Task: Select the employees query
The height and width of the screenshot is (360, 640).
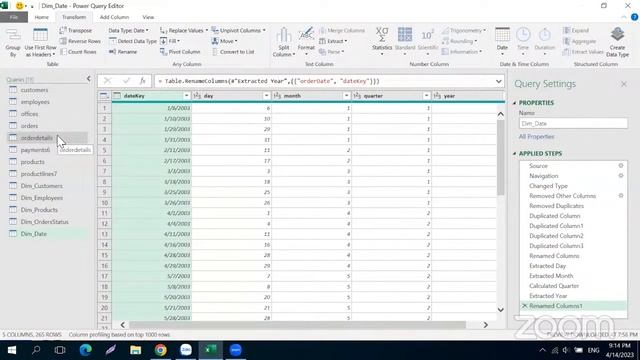Action: pyautogui.click(x=35, y=102)
